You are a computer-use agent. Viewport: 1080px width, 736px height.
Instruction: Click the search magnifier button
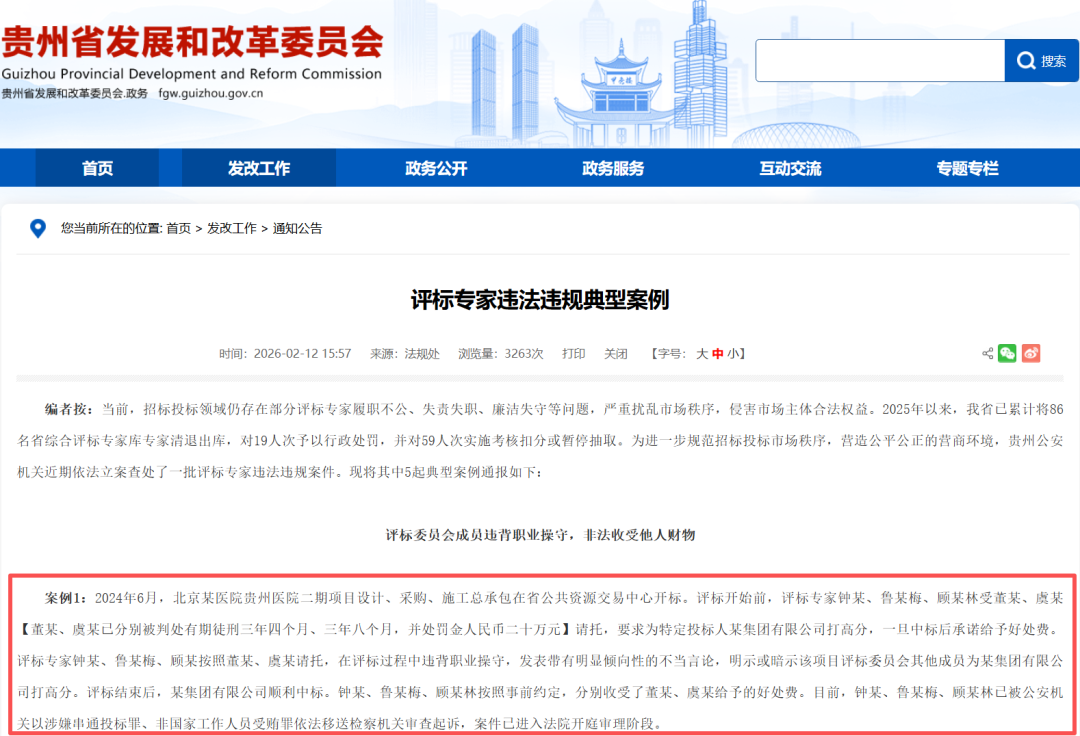[x=1041, y=61]
